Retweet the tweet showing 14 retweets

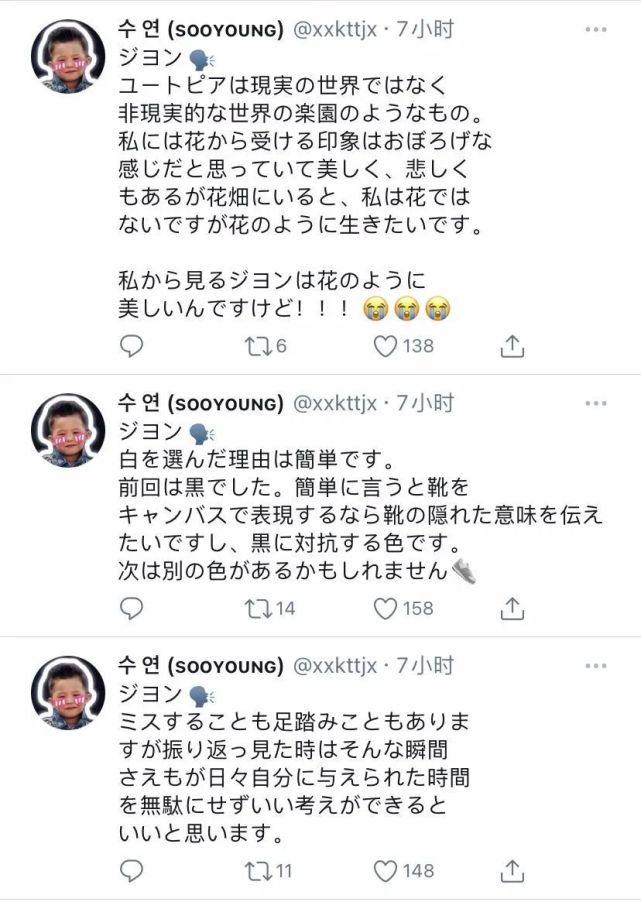(258, 608)
